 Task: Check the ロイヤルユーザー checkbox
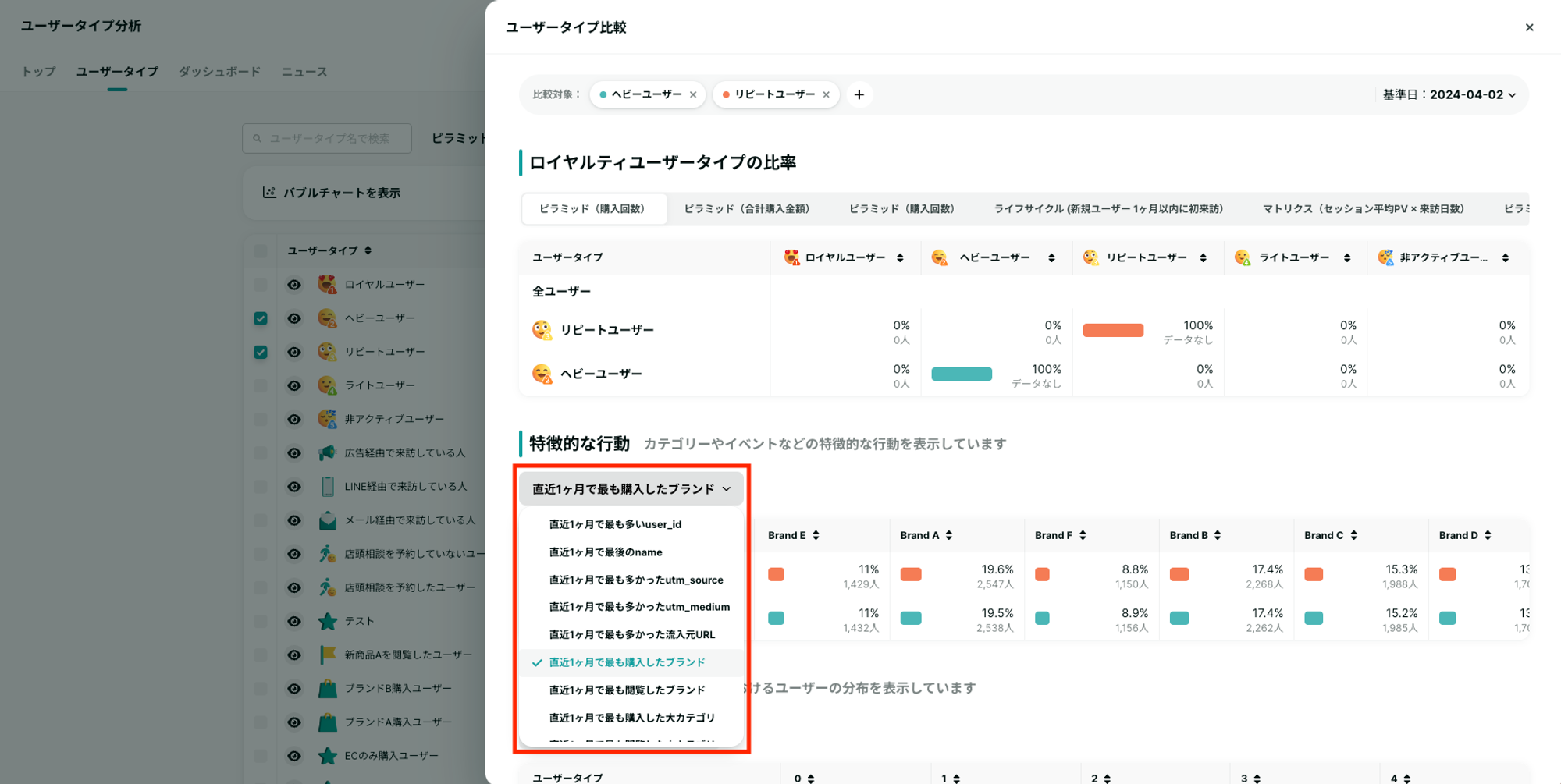pos(261,285)
